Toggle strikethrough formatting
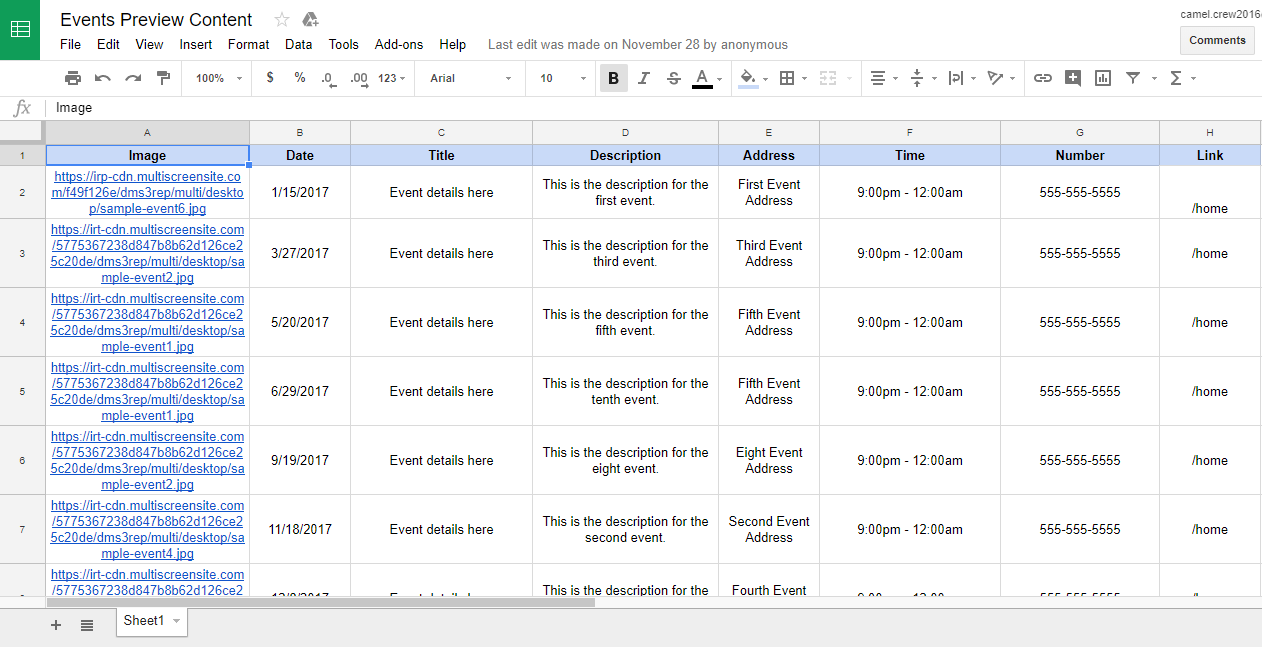 click(x=673, y=78)
